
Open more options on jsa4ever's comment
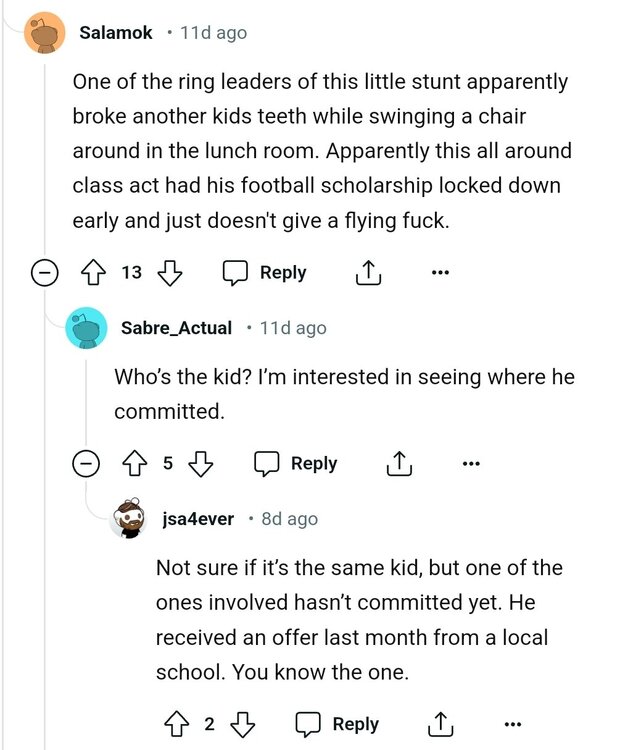[513, 724]
